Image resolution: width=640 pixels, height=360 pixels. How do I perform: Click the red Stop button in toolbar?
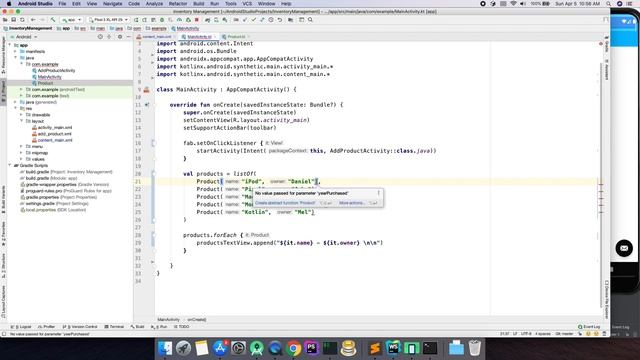[x=197, y=20]
